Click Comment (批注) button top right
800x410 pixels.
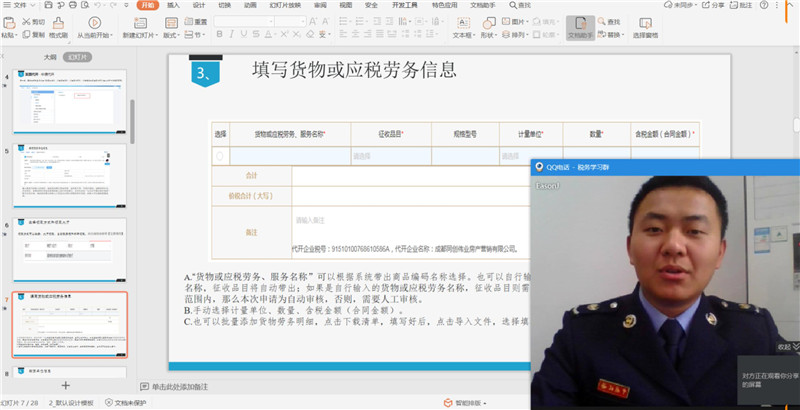[741, 5]
